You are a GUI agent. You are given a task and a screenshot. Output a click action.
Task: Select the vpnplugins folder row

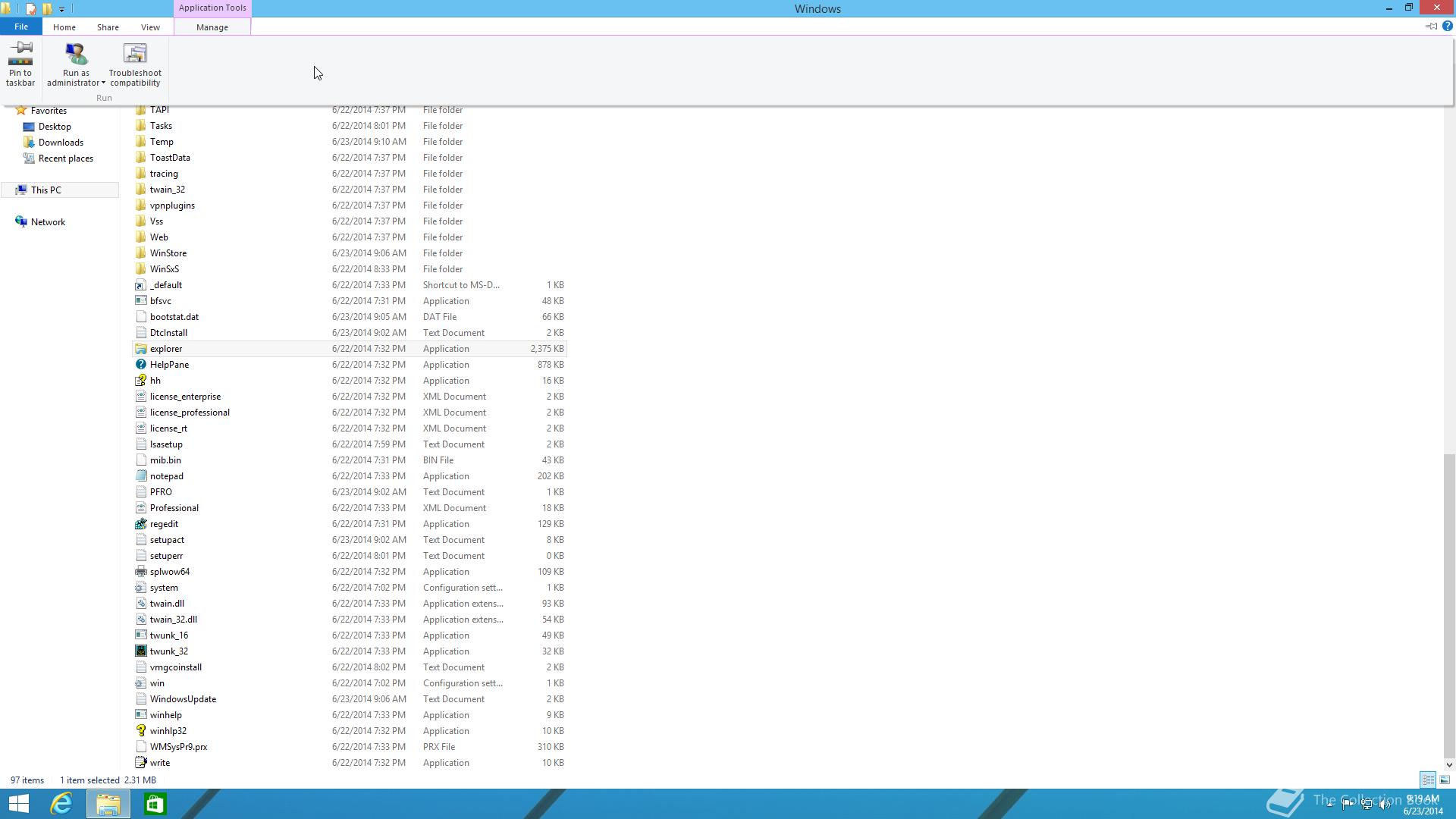coord(350,206)
